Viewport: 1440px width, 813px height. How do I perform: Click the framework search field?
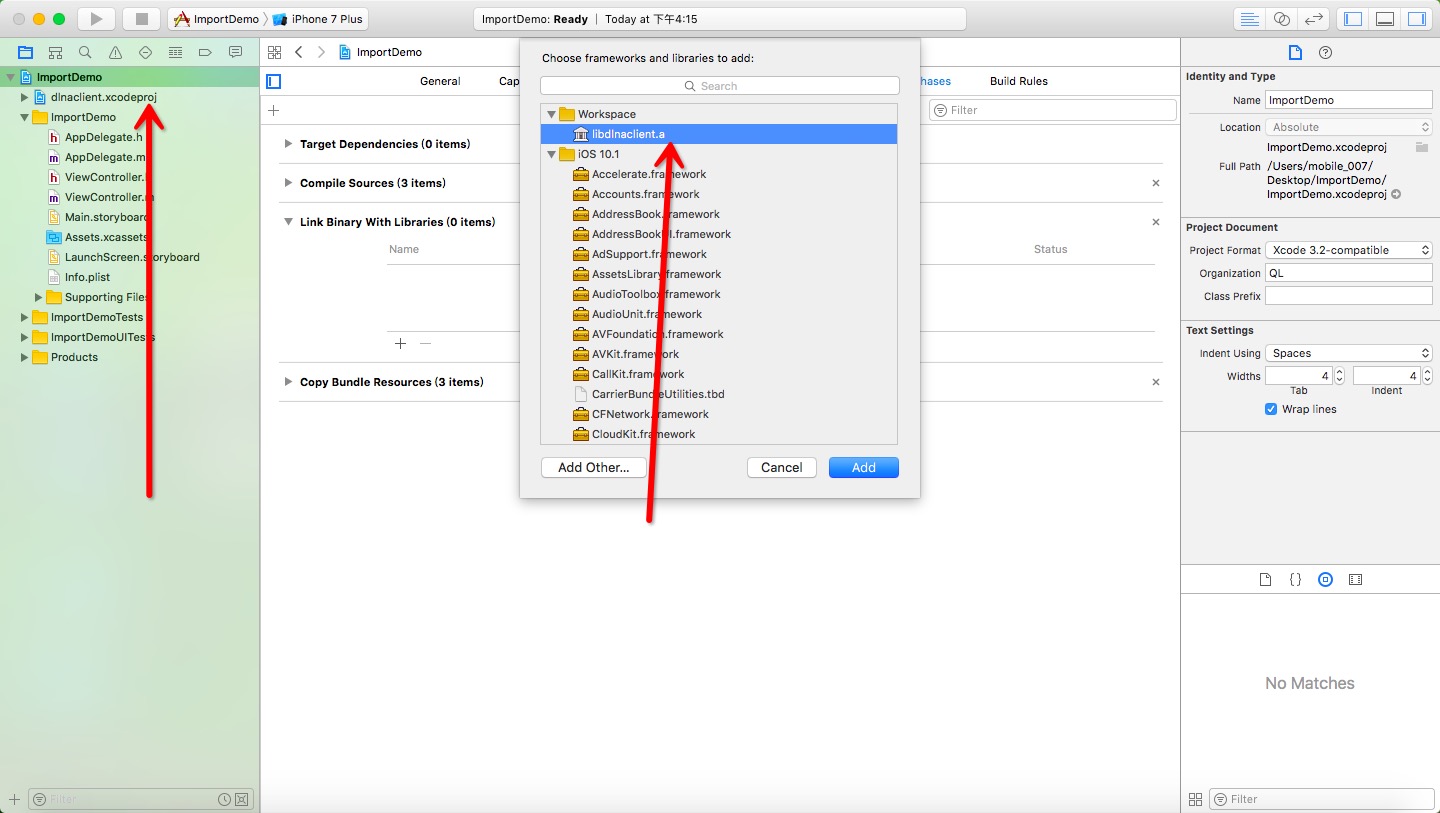point(720,86)
